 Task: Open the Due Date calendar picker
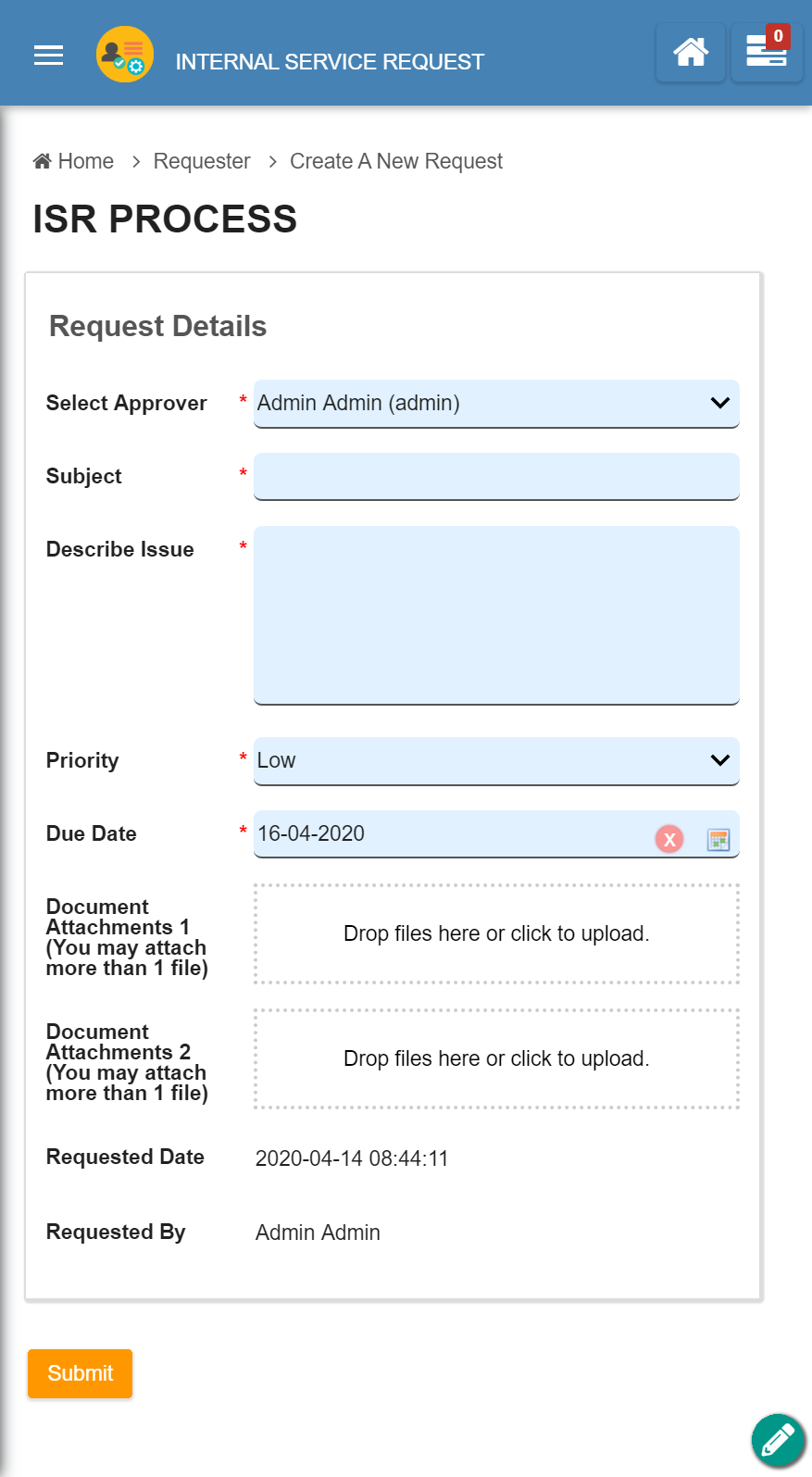click(718, 839)
